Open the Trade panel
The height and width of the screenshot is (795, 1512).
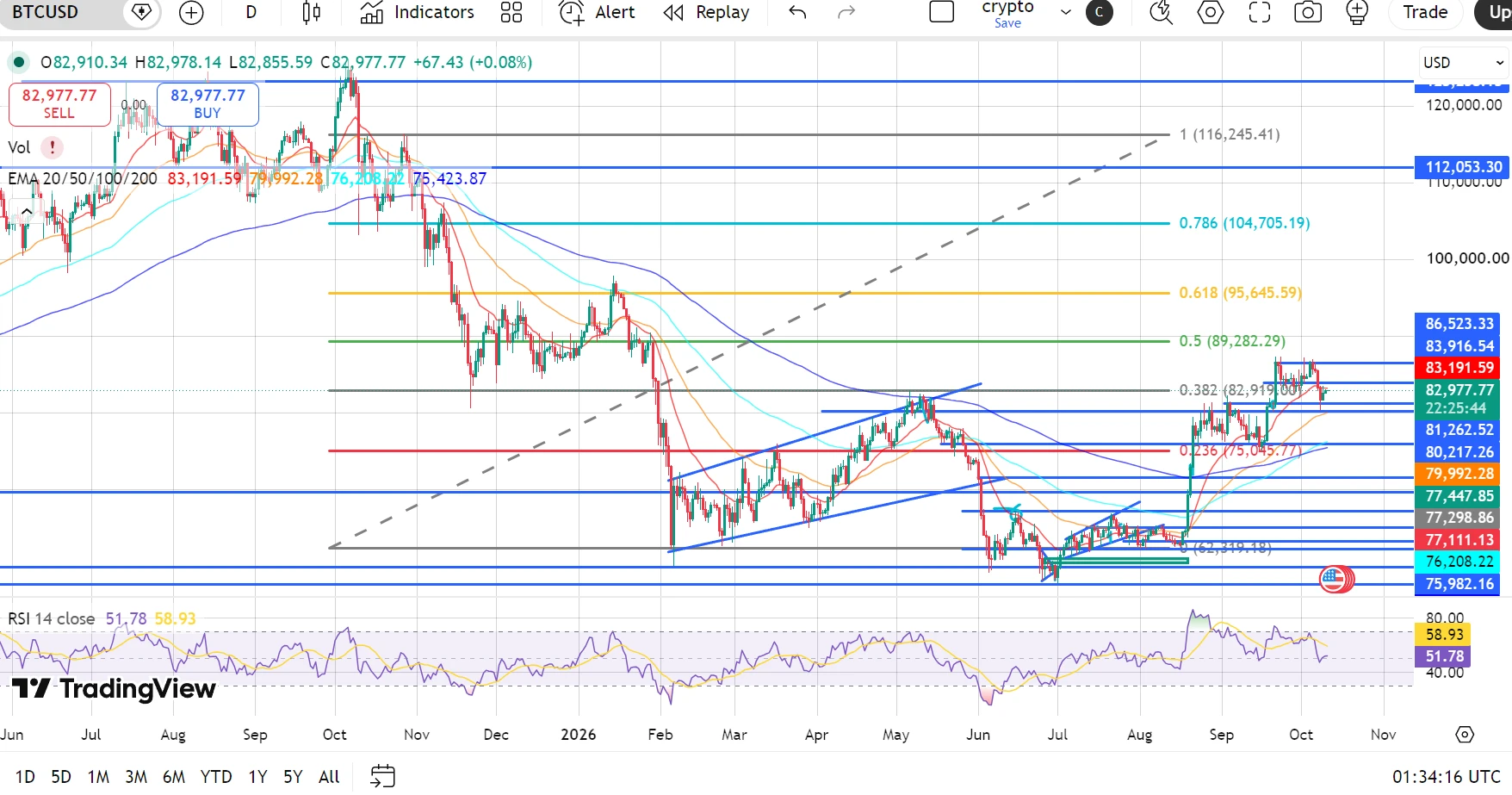1425,12
